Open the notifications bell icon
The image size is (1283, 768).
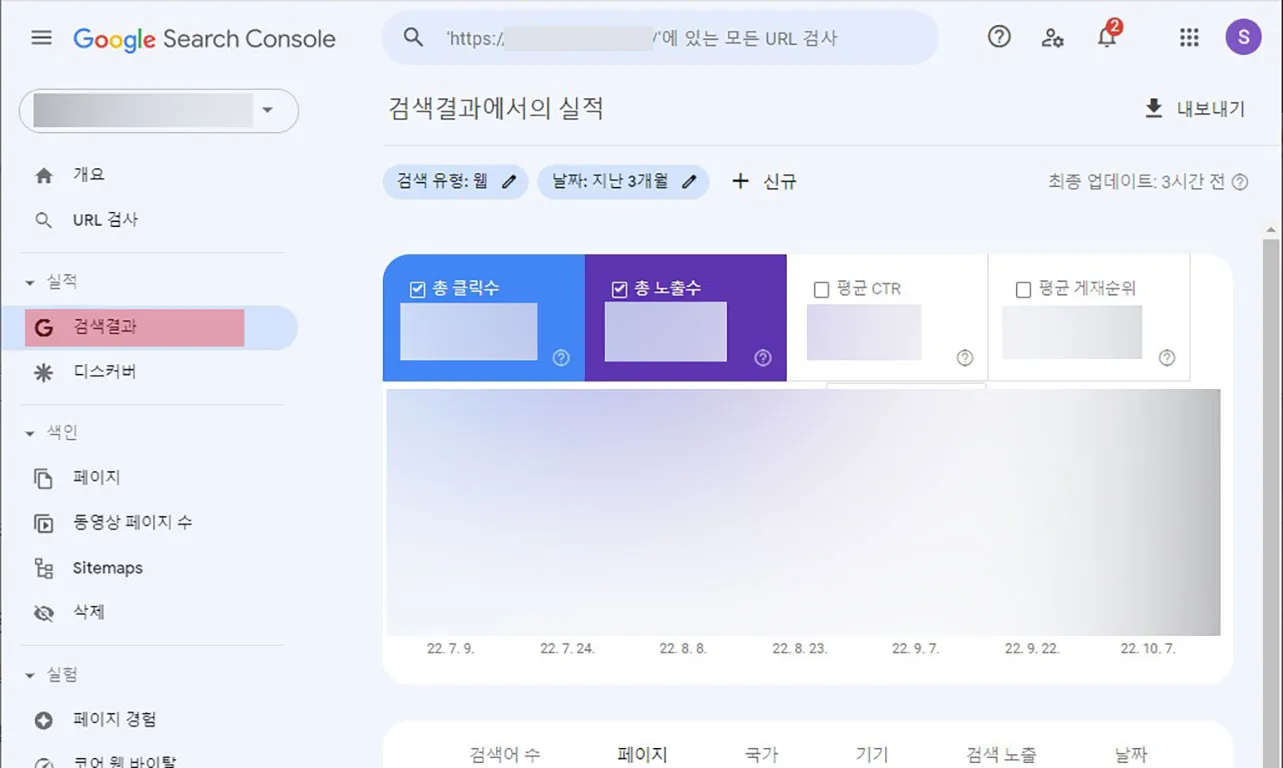[x=1107, y=37]
